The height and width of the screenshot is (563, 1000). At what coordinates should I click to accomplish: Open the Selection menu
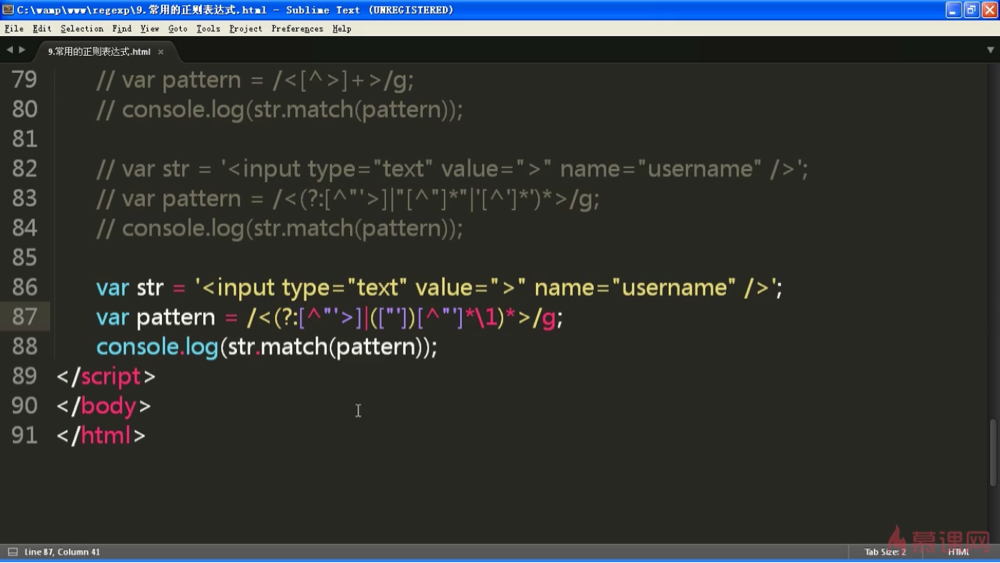(82, 29)
